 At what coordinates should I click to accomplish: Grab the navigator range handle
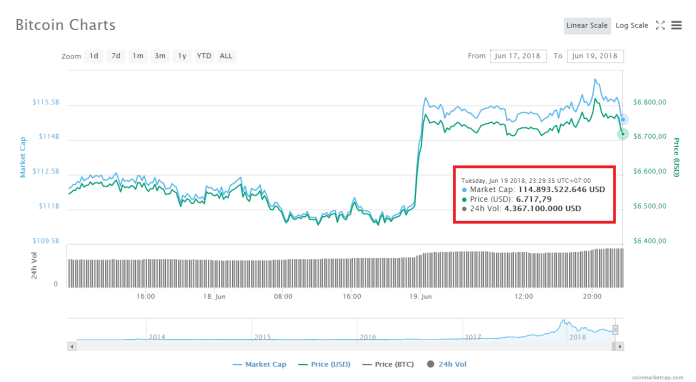[615, 330]
